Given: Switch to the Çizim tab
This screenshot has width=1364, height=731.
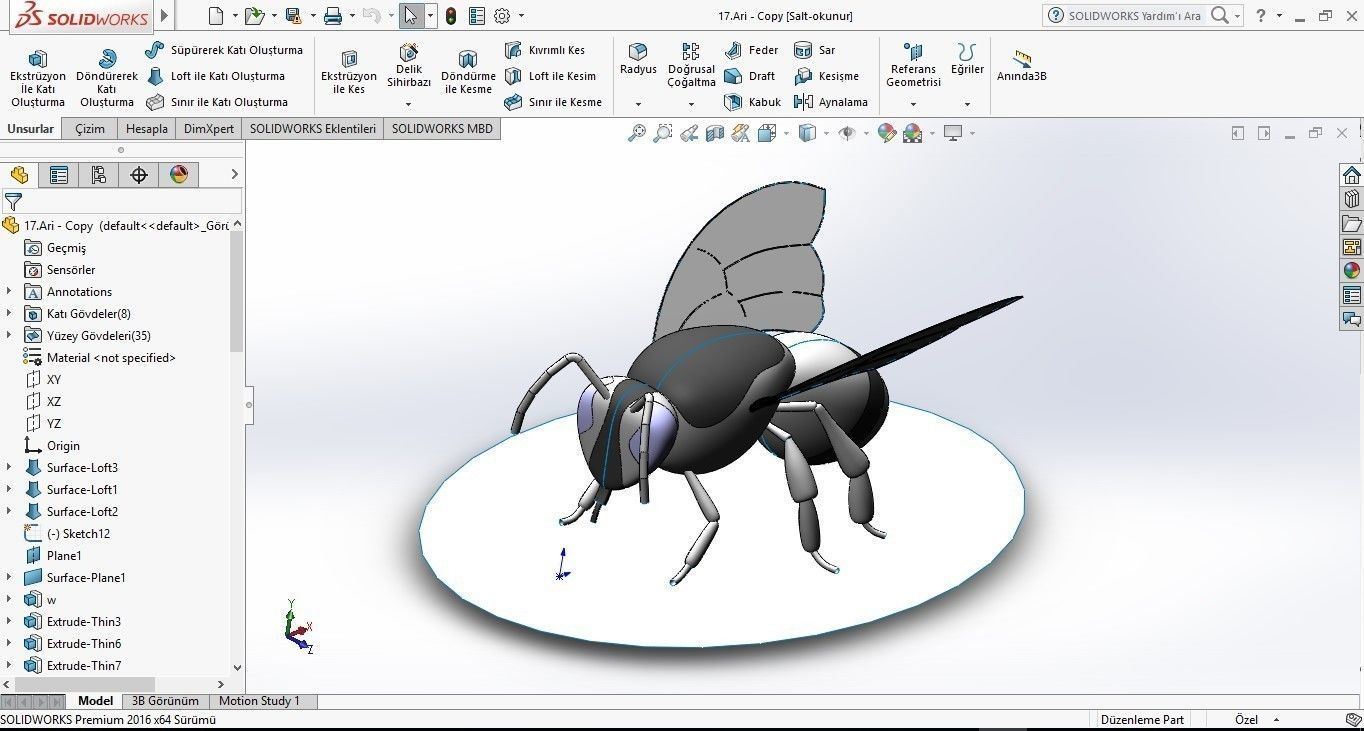Looking at the screenshot, I should tap(89, 129).
